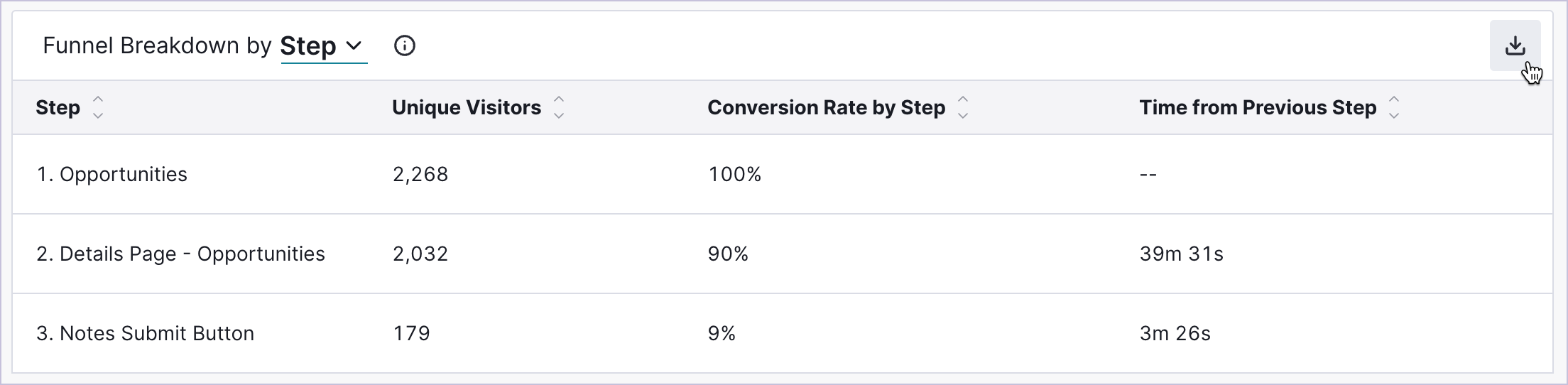Viewport: 1568px width, 385px height.
Task: Click the 90% conversion rate cell
Action: tap(728, 254)
